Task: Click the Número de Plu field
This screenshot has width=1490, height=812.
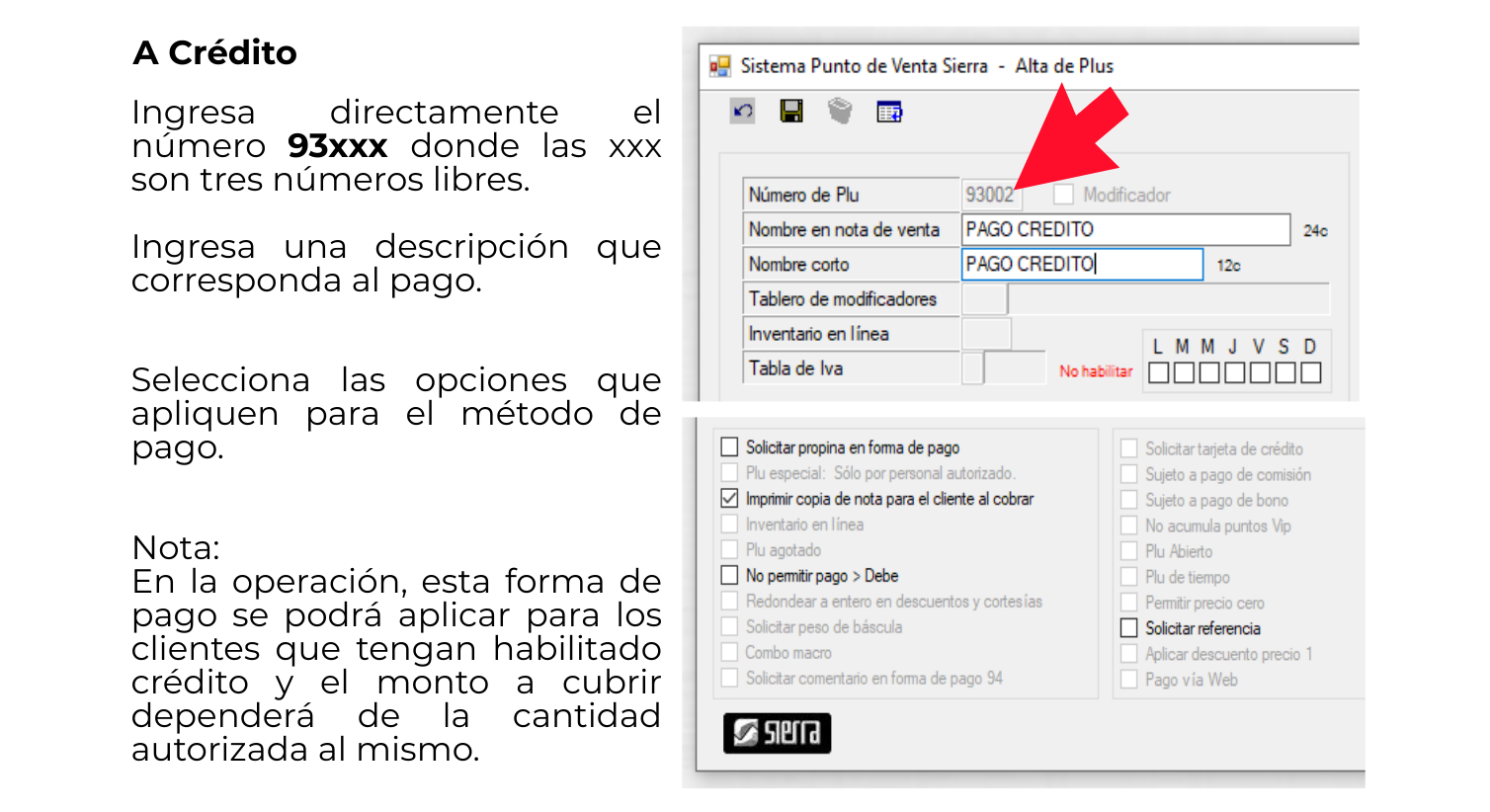Action: tap(989, 195)
